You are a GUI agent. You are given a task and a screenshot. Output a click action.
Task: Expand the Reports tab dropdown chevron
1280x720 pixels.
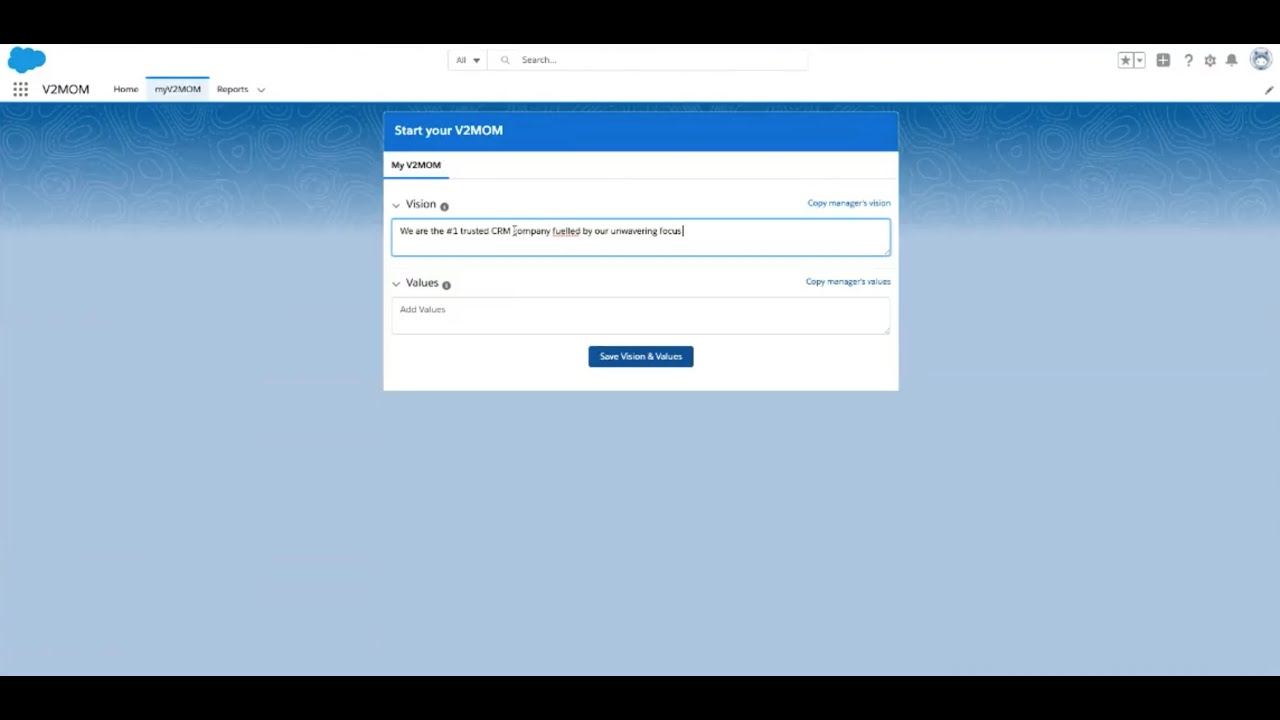click(261, 90)
